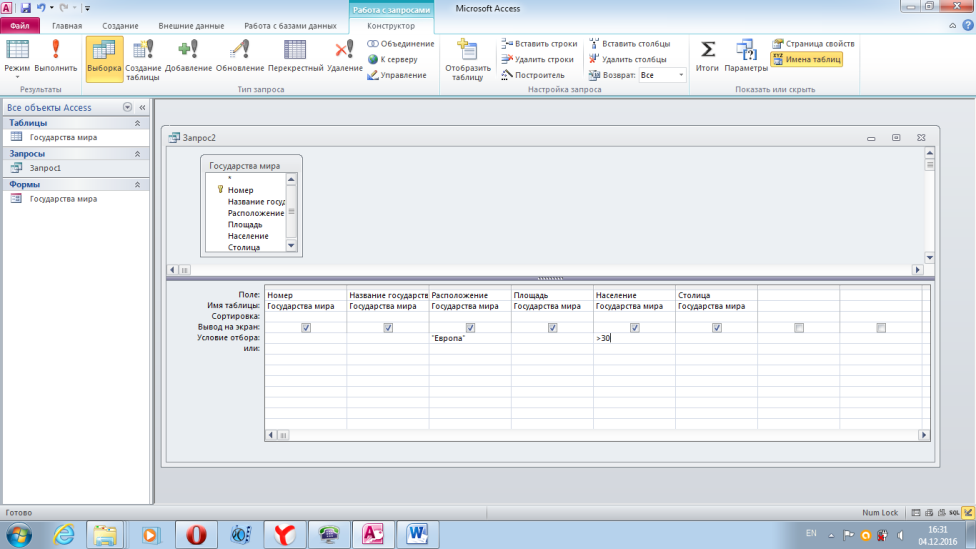
Task: Select the Конструктор tab
Action: (x=391, y=26)
